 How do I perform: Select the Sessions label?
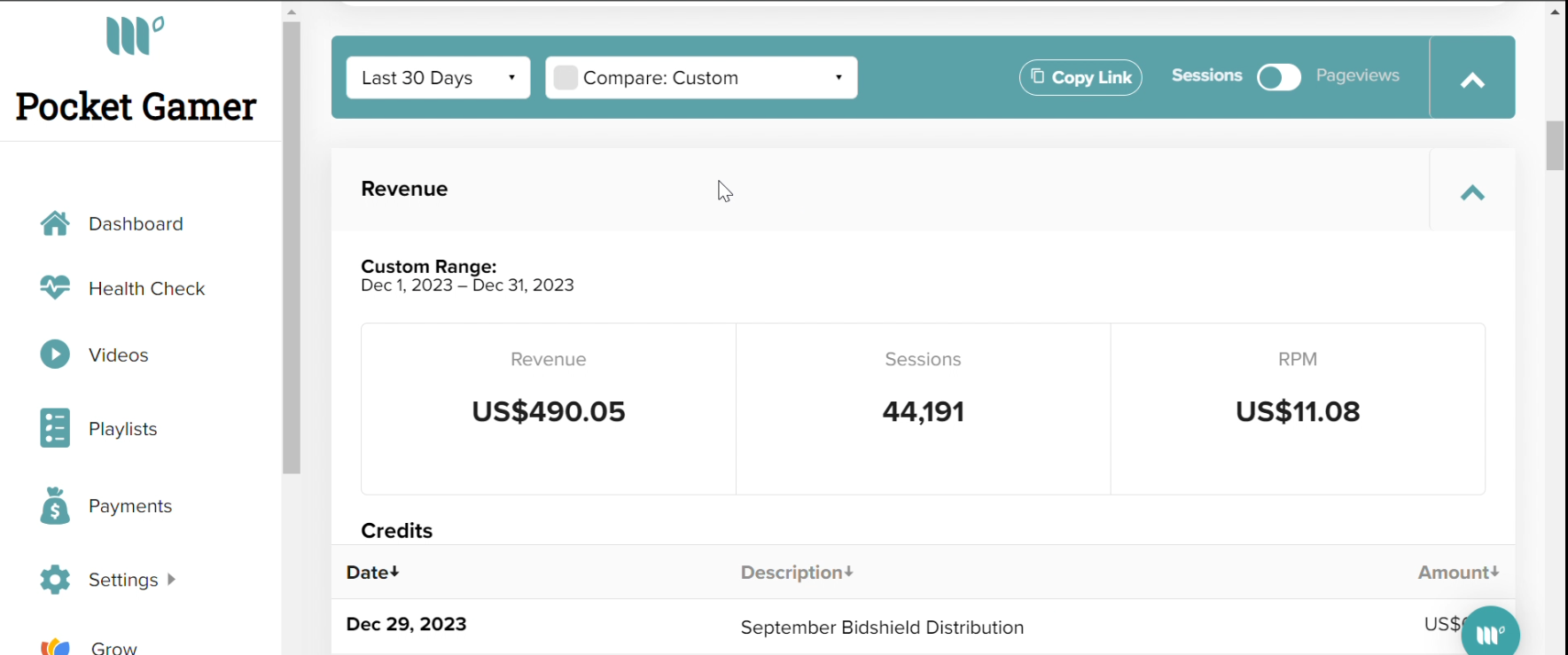point(1206,75)
